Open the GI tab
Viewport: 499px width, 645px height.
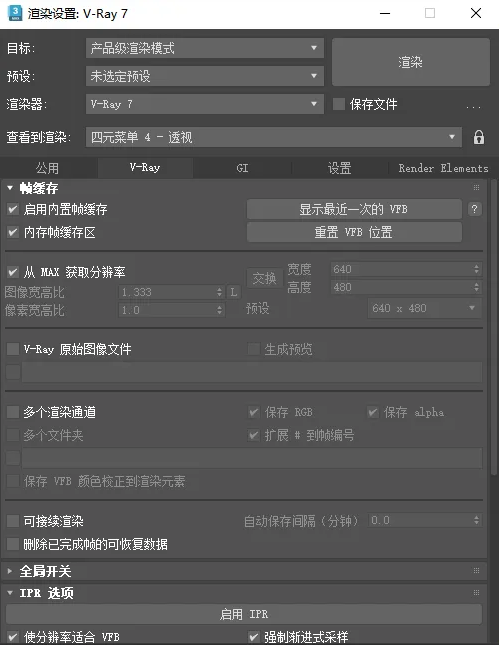coord(242,168)
